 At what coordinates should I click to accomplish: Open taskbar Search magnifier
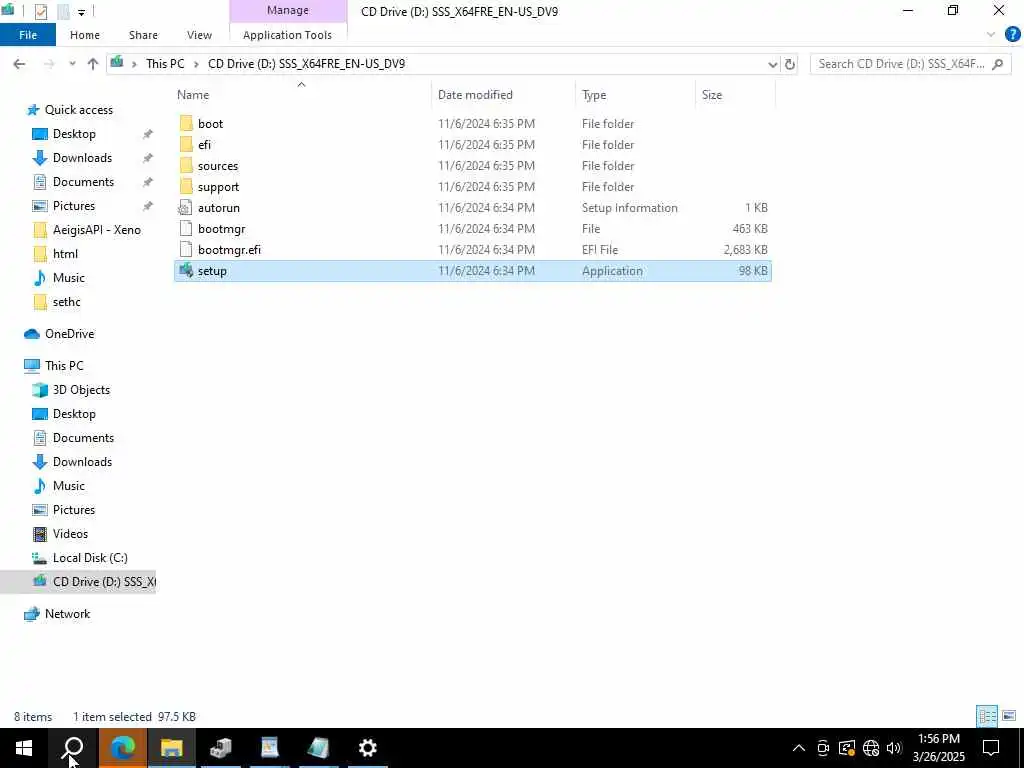pos(73,748)
